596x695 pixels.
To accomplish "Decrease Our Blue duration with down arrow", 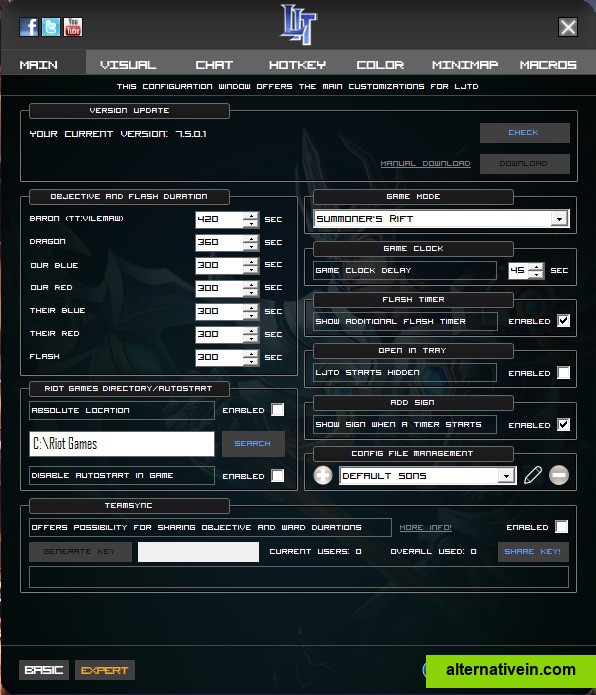I will tap(251, 269).
